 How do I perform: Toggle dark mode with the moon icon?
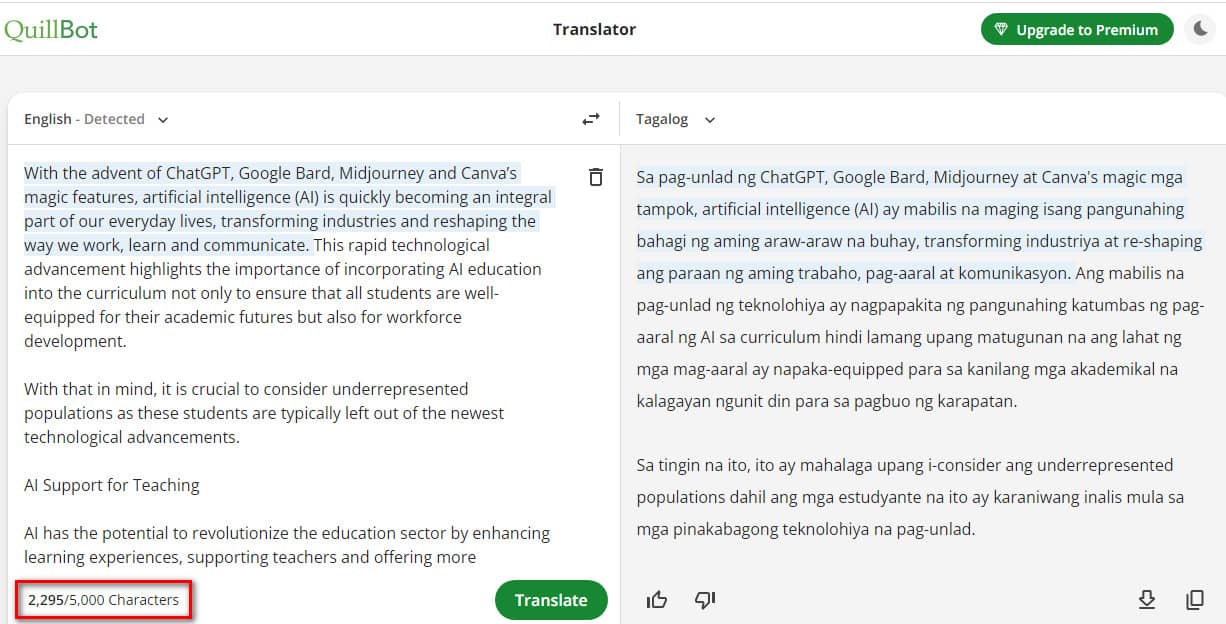[x=1200, y=29]
